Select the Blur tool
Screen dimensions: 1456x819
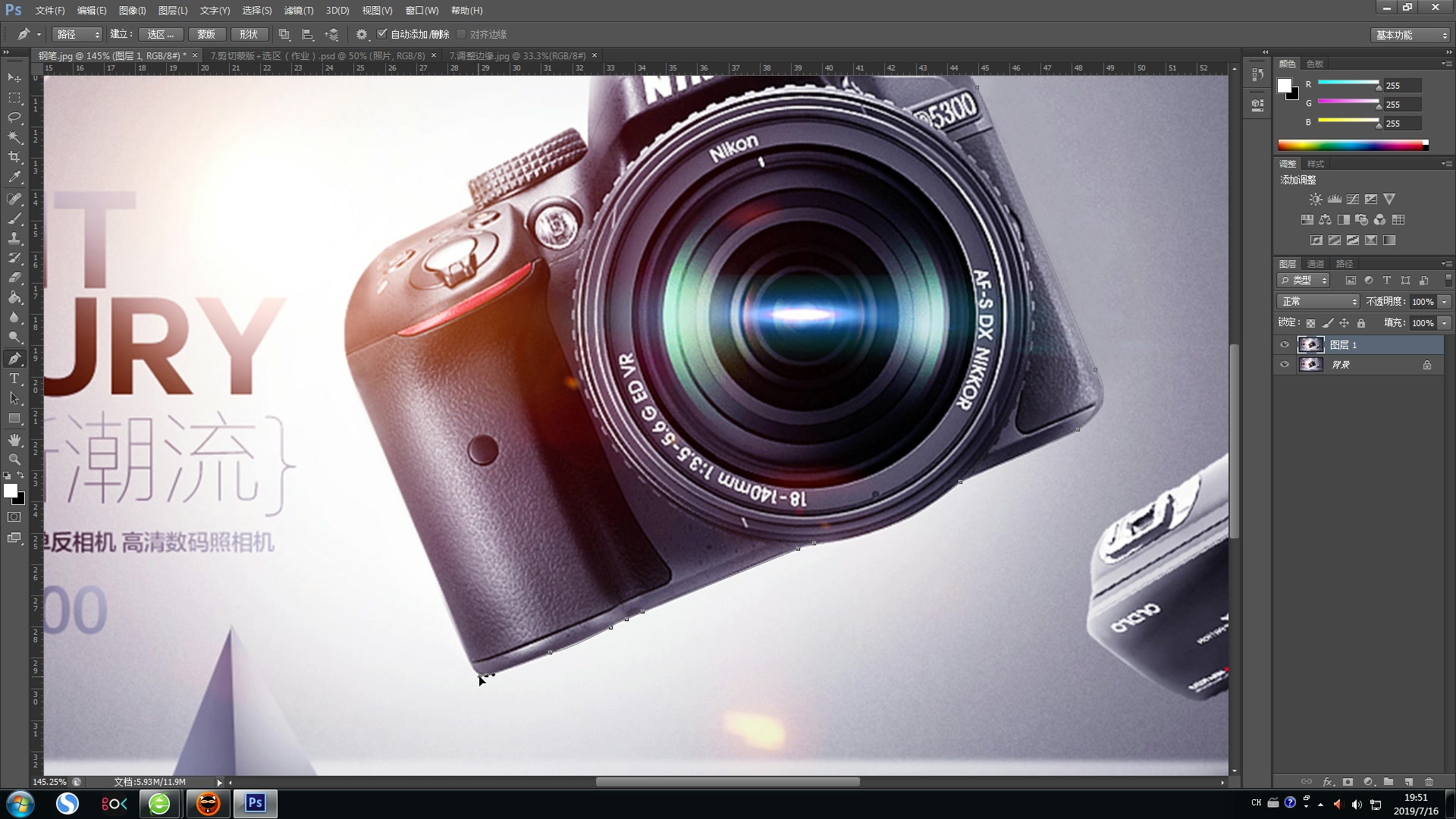pyautogui.click(x=14, y=318)
